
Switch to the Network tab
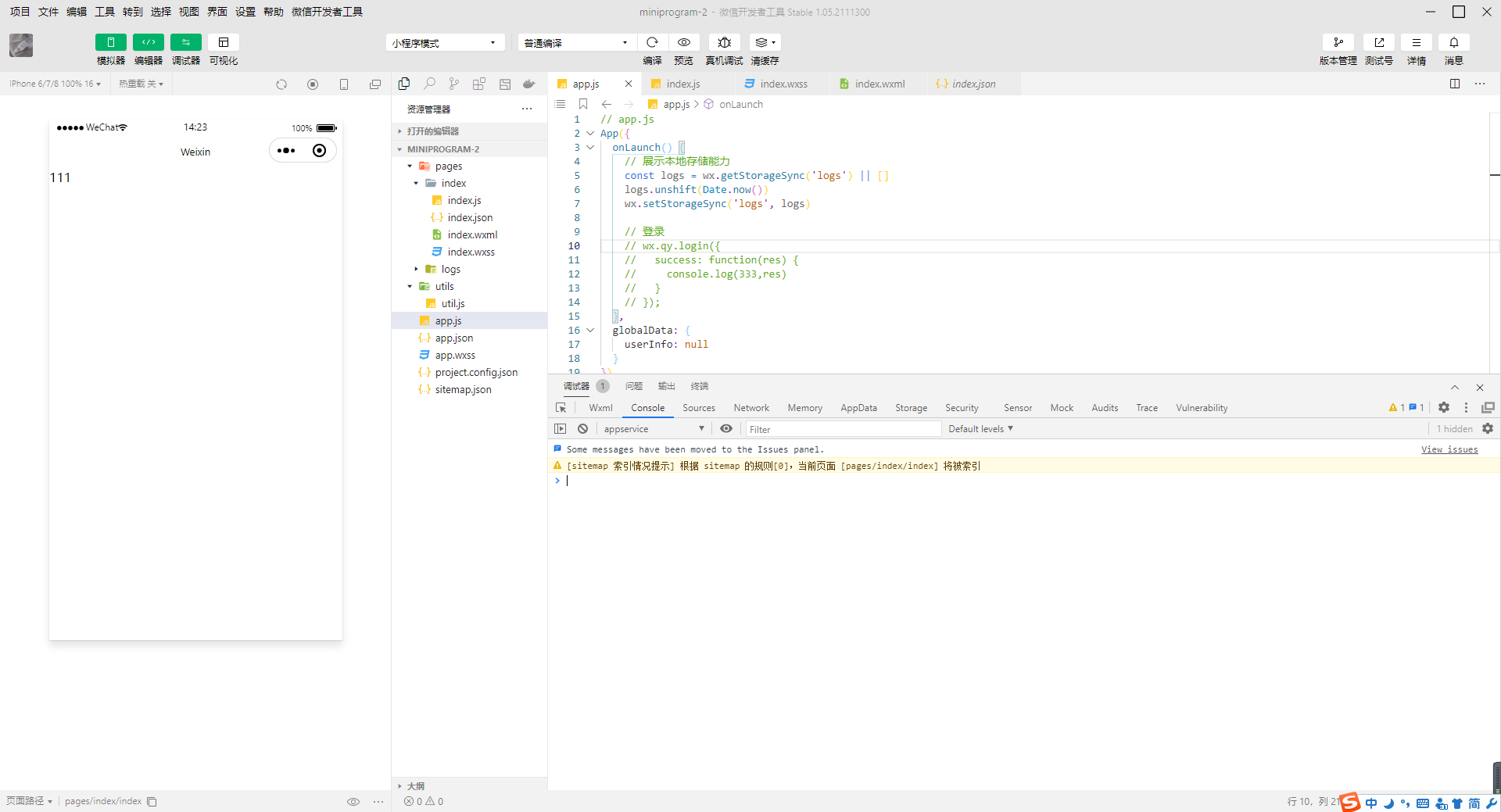click(750, 407)
